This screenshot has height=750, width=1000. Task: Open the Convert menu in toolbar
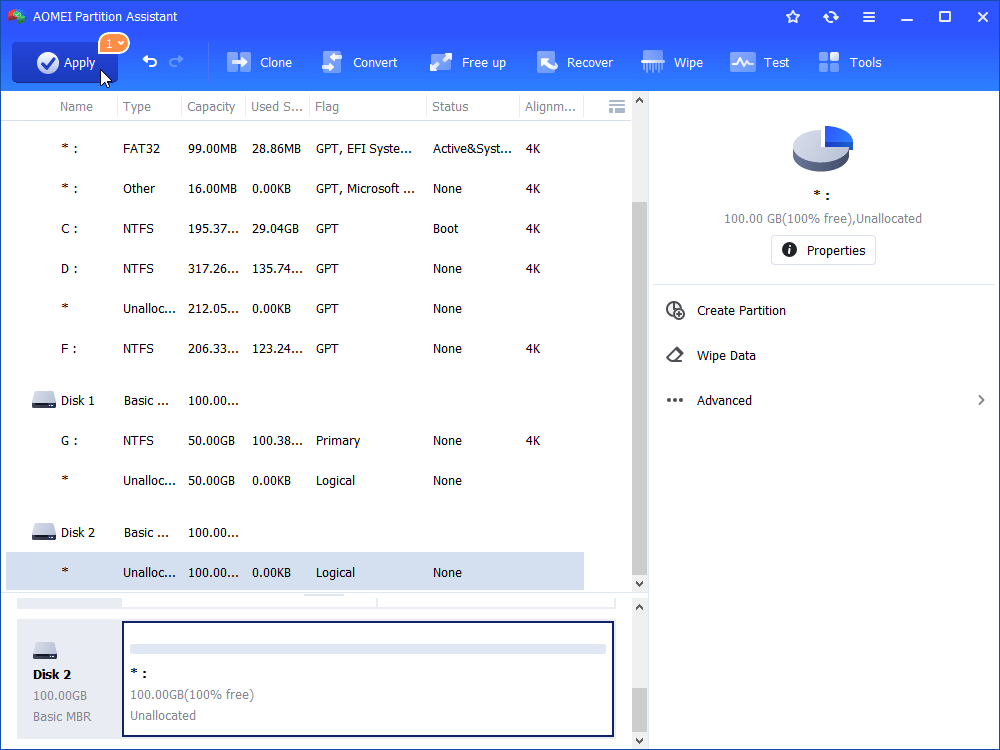pos(360,62)
